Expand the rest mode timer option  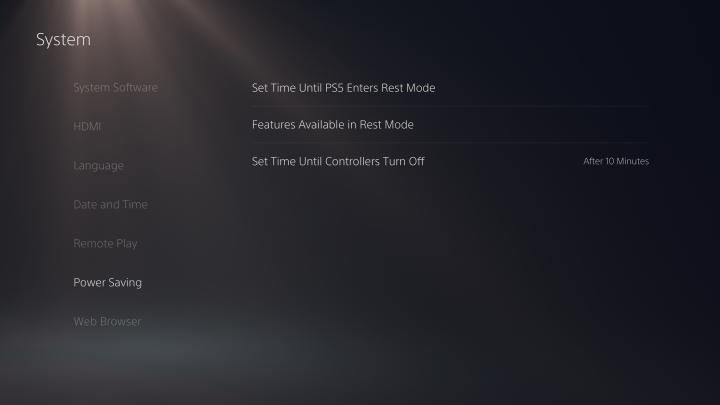point(450,88)
